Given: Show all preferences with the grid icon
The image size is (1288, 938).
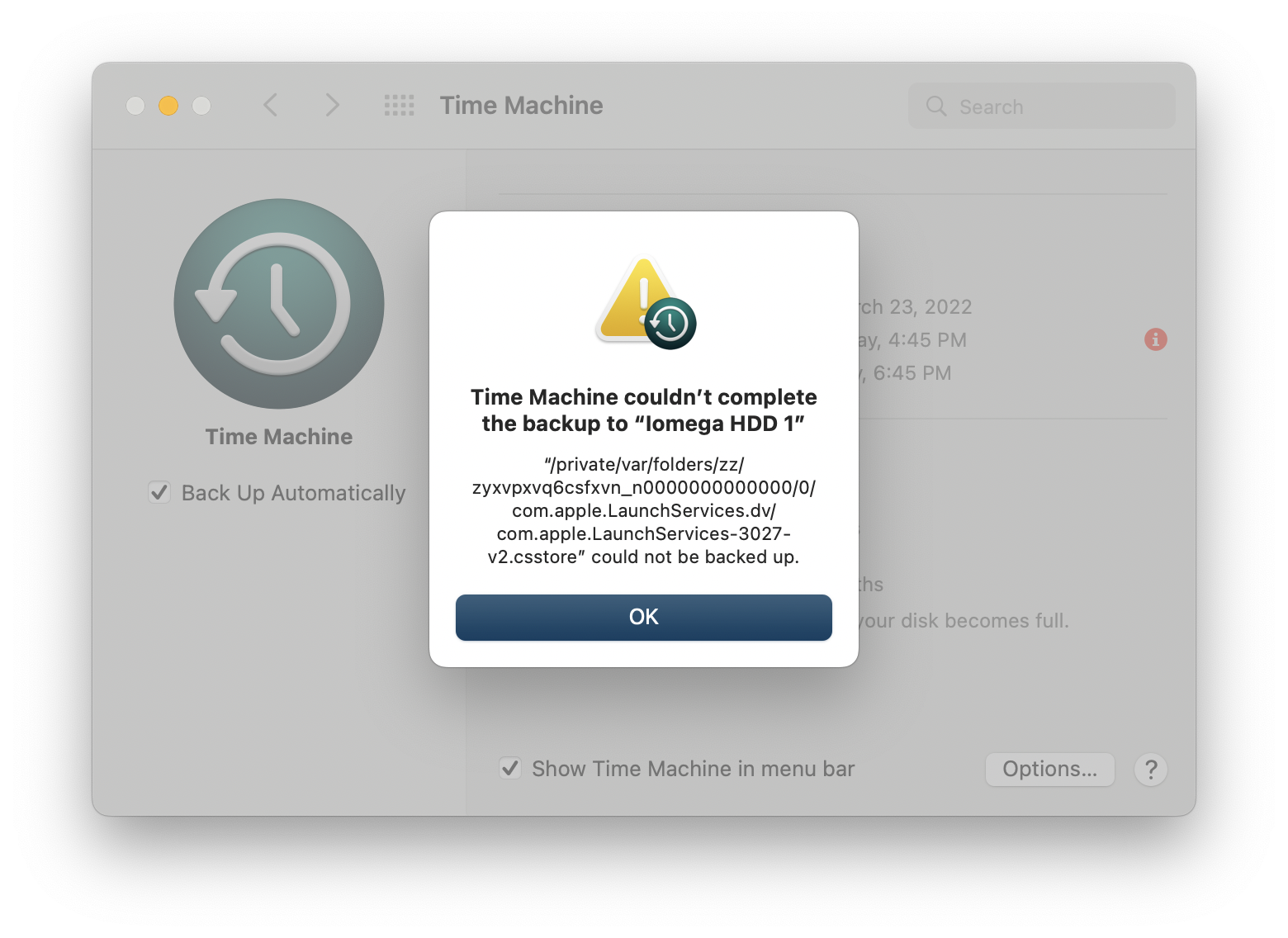Looking at the screenshot, I should (x=400, y=106).
